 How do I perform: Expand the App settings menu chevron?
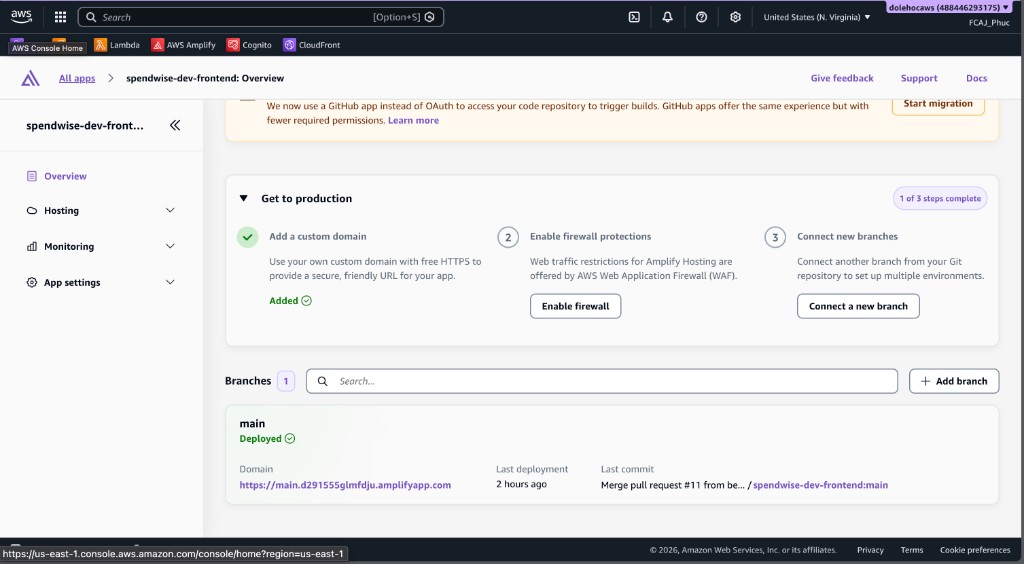170,283
